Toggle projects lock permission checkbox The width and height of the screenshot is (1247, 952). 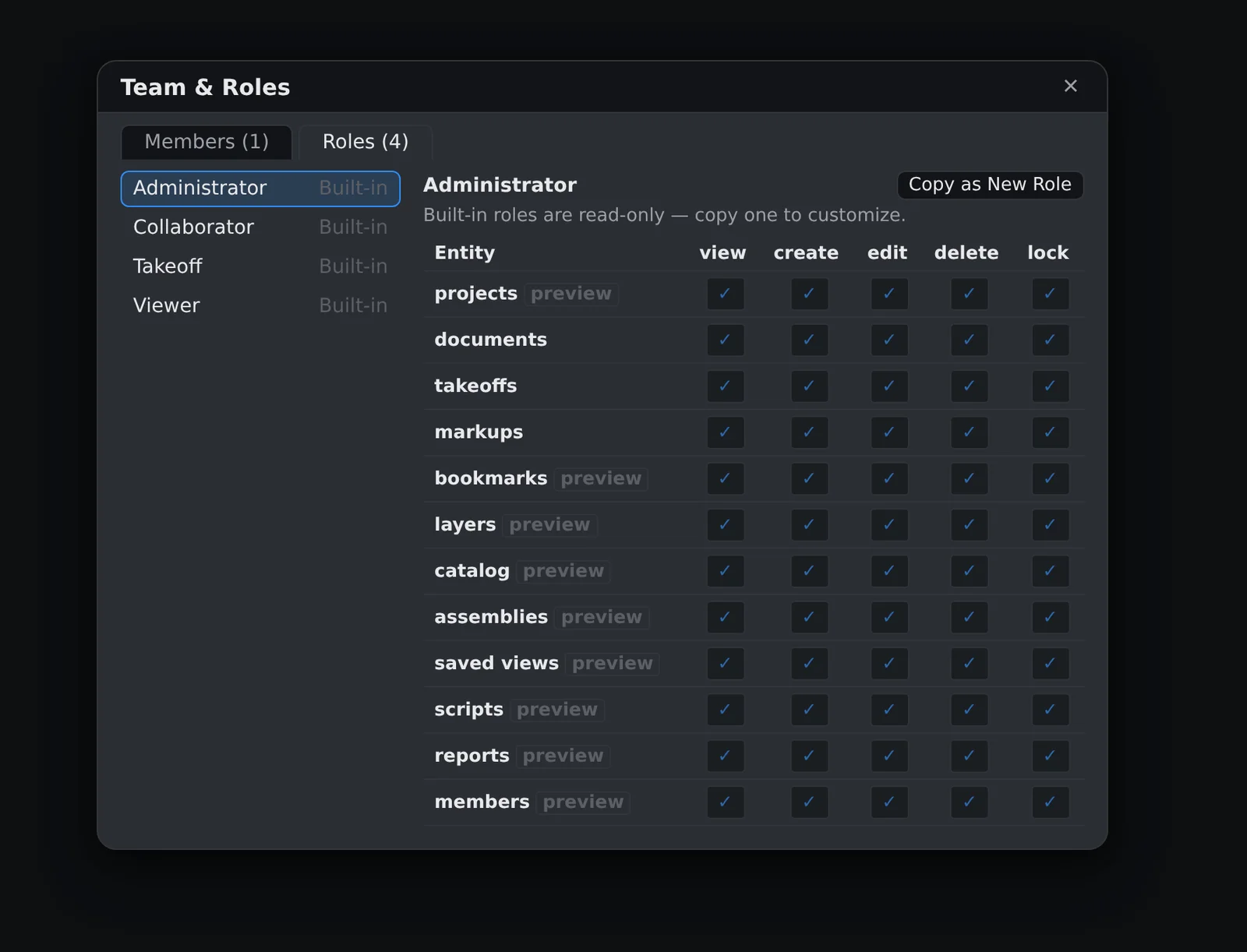coord(1051,294)
